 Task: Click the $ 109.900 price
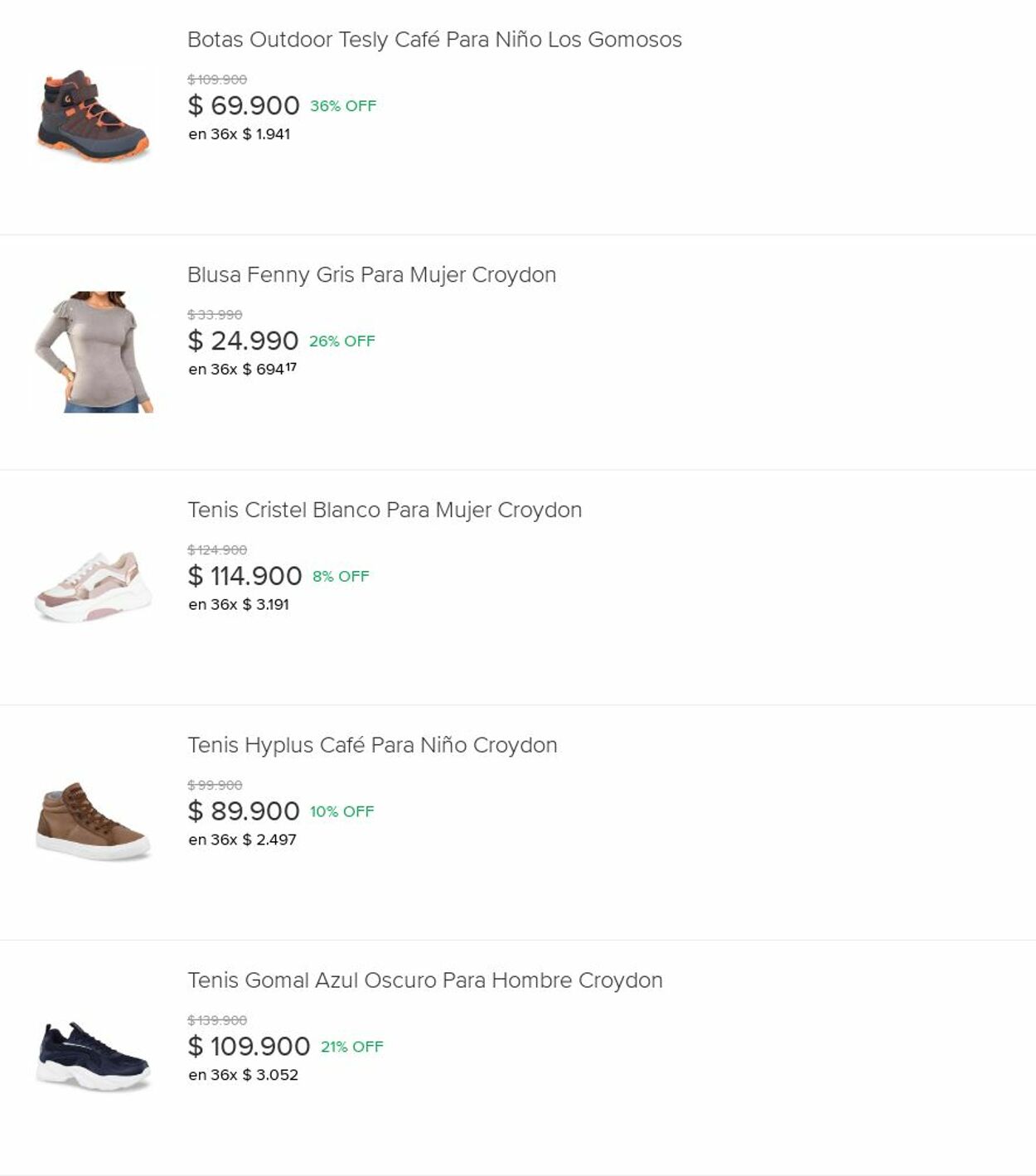(x=249, y=1047)
